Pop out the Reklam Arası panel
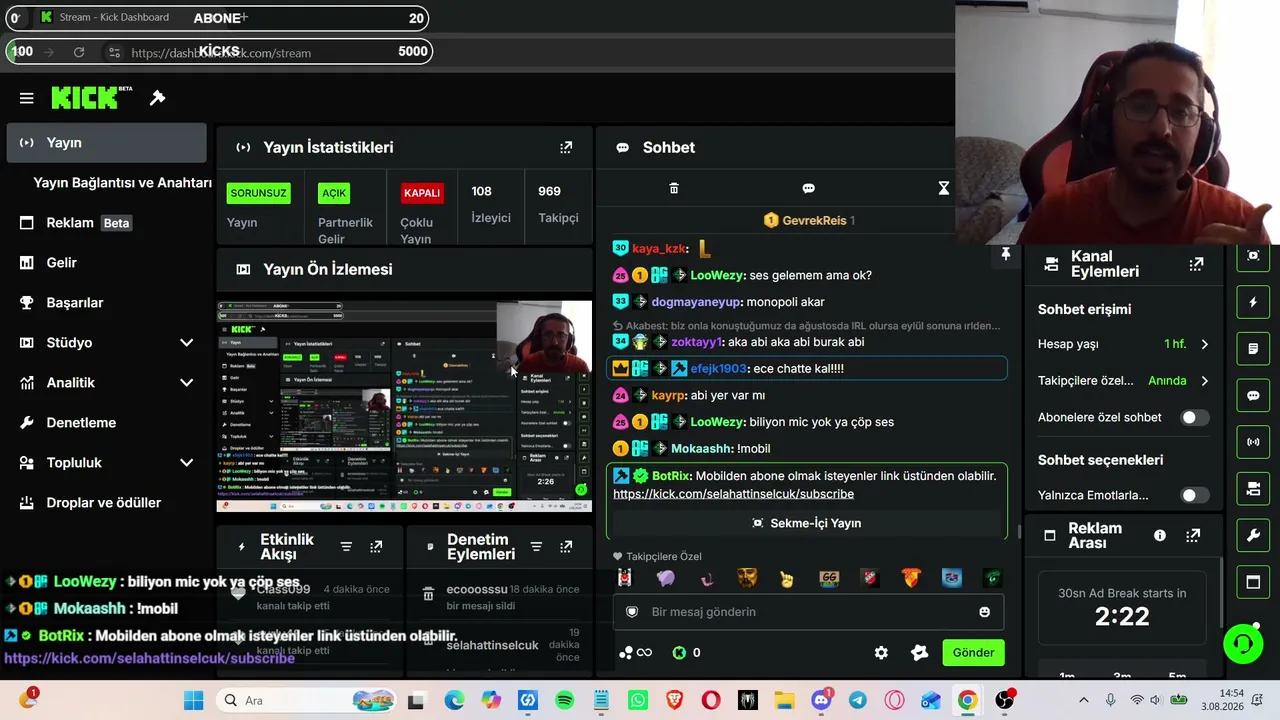Viewport: 1280px width, 720px height. (1193, 536)
